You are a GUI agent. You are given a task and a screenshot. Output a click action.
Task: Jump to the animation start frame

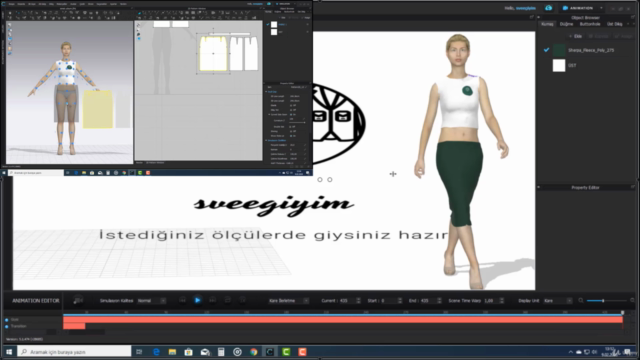182,300
